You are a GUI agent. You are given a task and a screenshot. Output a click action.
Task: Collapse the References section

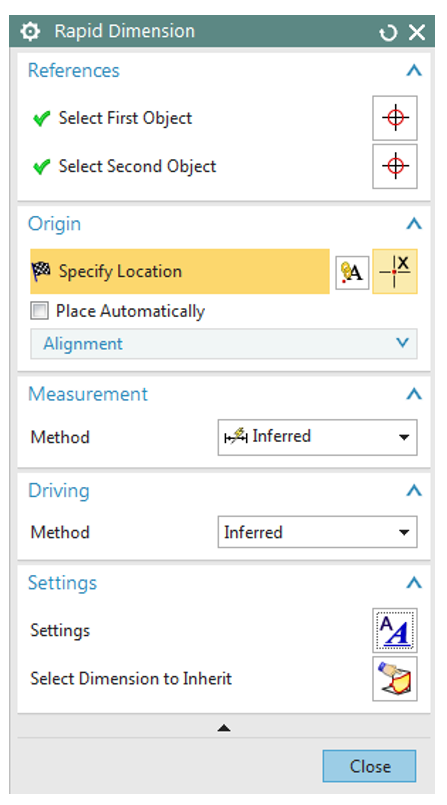pyautogui.click(x=414, y=70)
